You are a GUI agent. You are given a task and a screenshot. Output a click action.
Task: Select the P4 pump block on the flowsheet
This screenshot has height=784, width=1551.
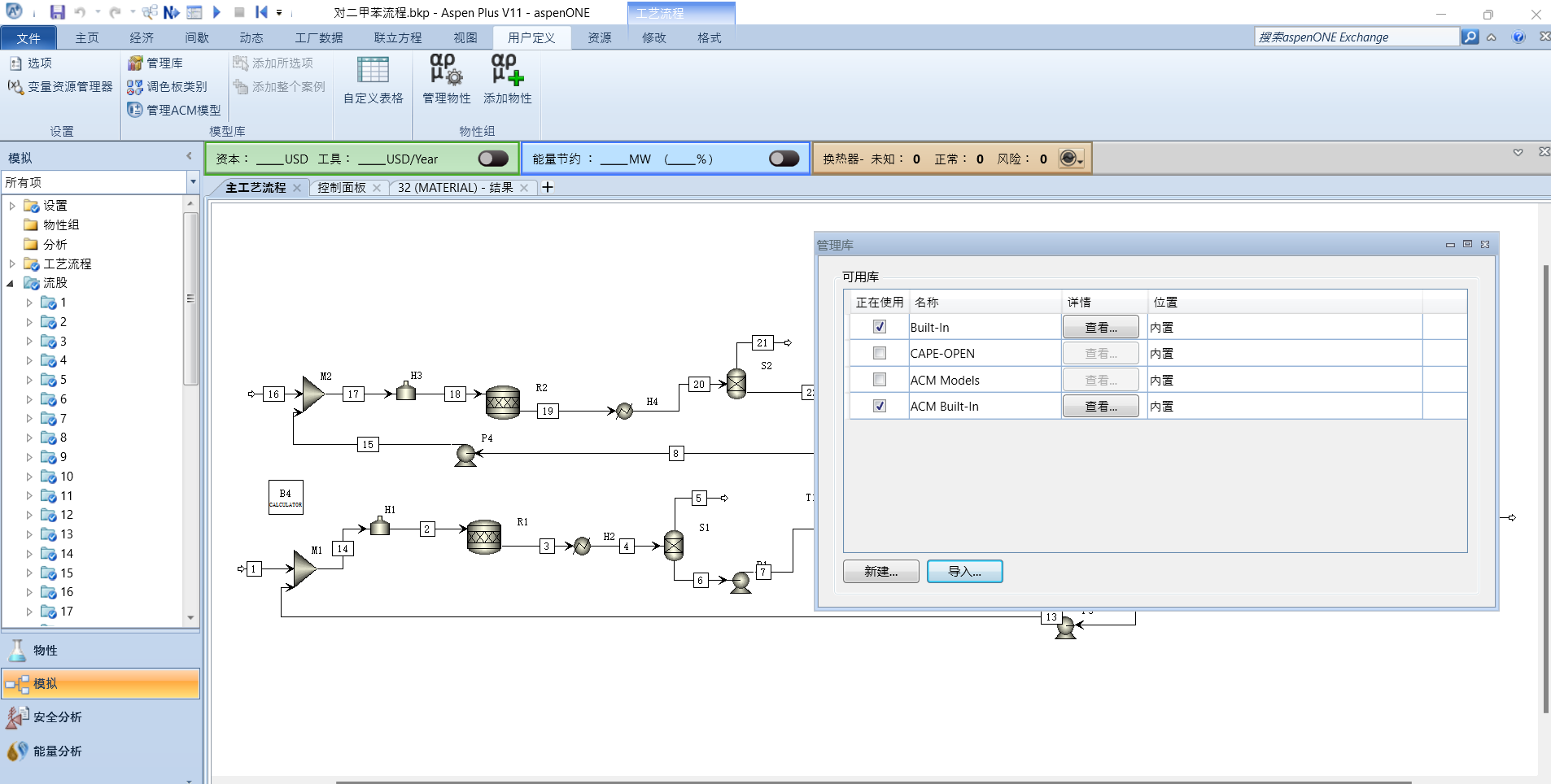point(465,455)
